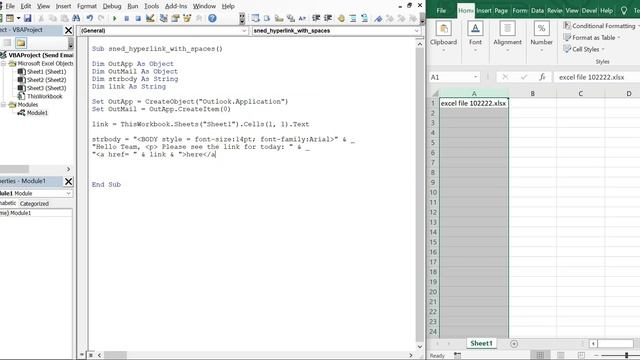Collapse Microsoft Excel Objects tree node
Image resolution: width=640 pixels, height=360 pixels.
pyautogui.click(x=3, y=64)
